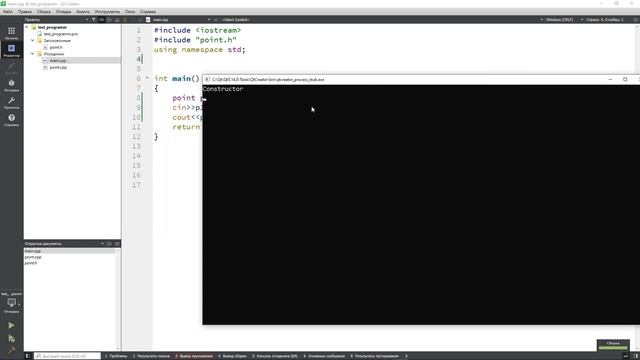Toggle the right sidebar button in status bar

tap(636, 356)
